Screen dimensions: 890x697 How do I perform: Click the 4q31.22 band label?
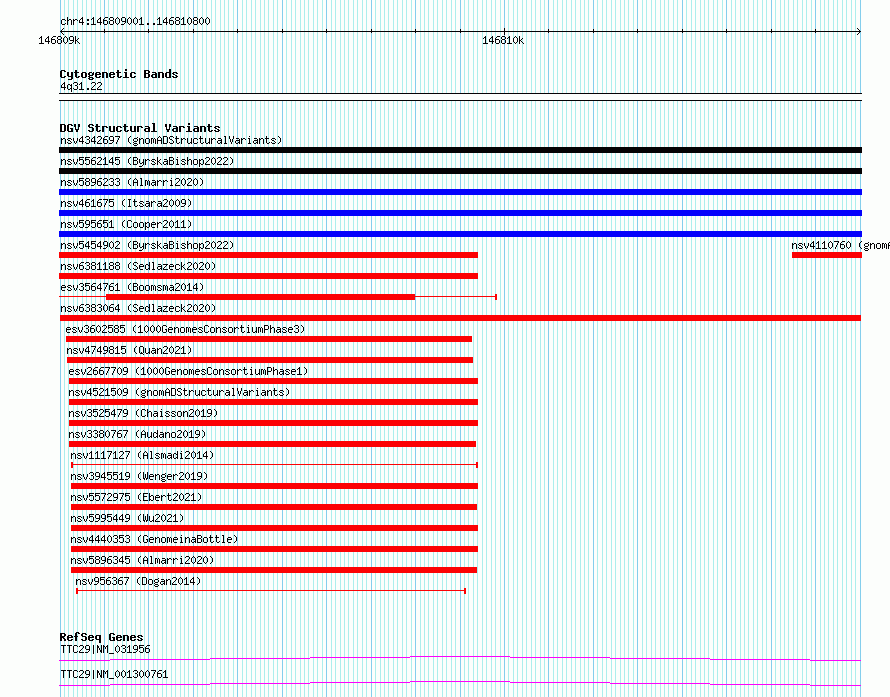81,86
